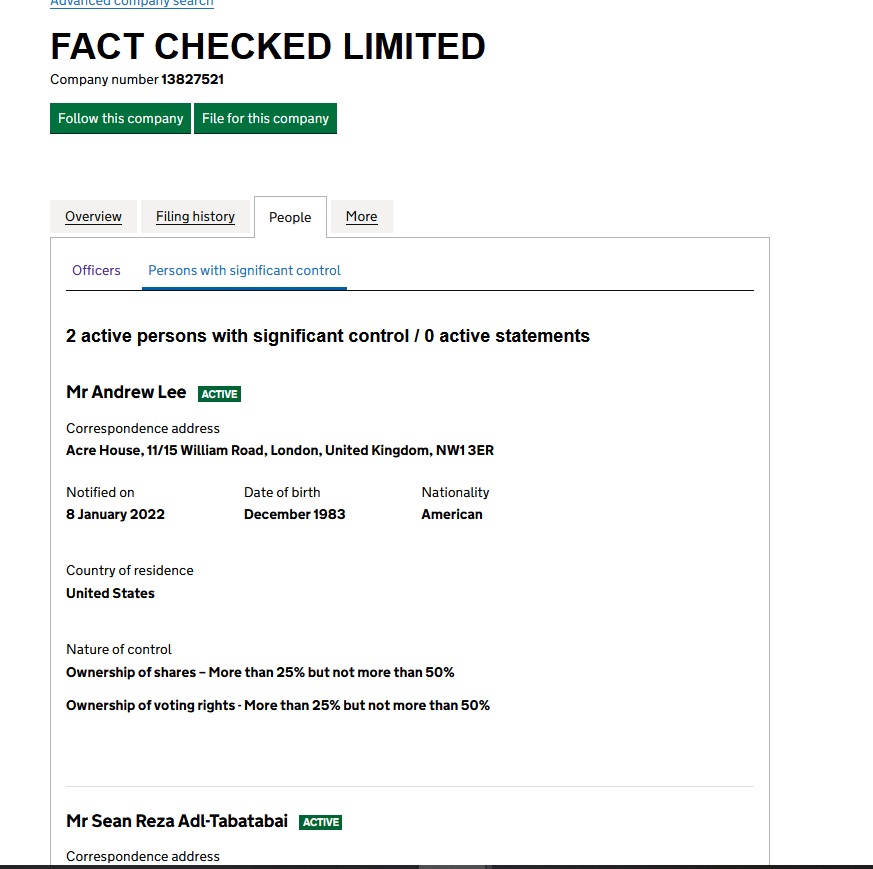873x869 pixels.
Task: Click the name Mr Andrew Lee
Action: pyautogui.click(x=126, y=392)
